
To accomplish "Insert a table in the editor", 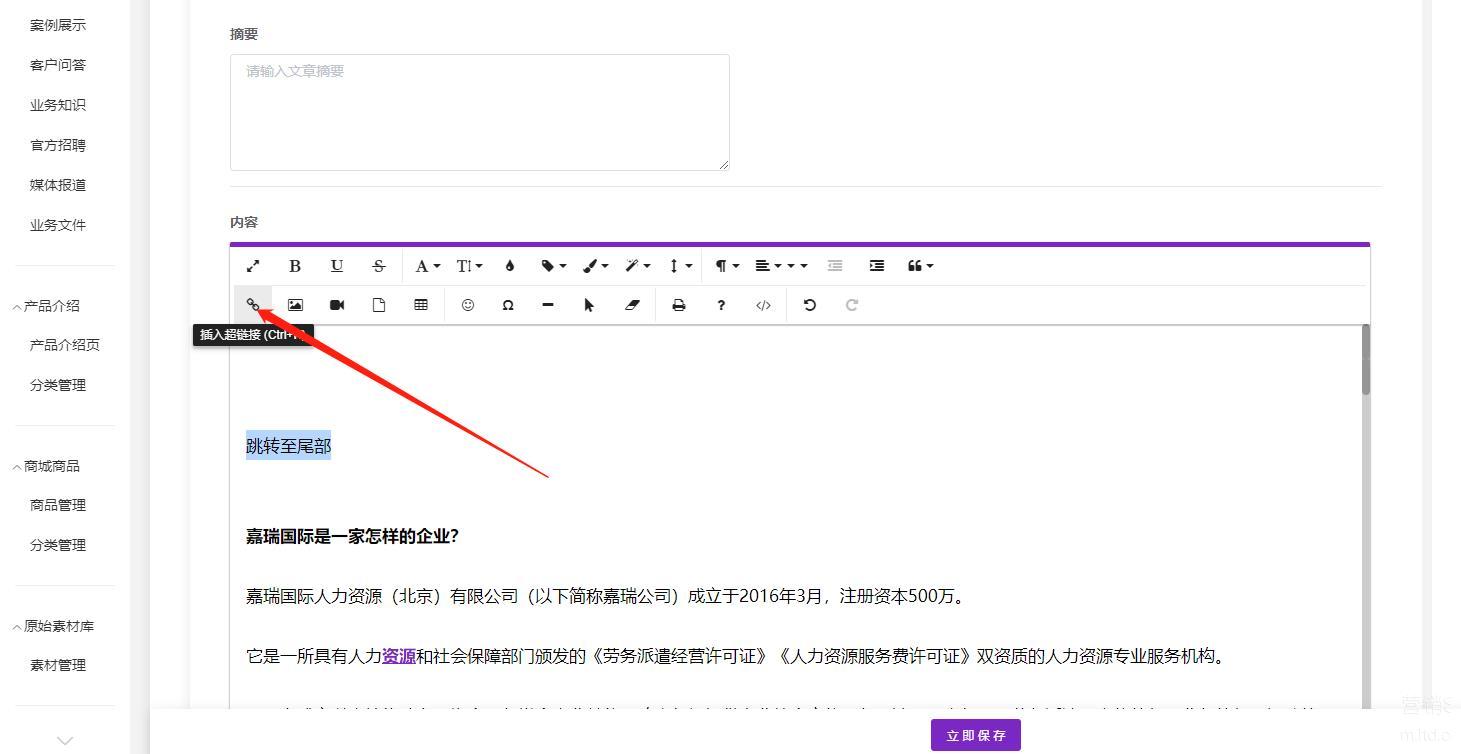I will tap(421, 305).
